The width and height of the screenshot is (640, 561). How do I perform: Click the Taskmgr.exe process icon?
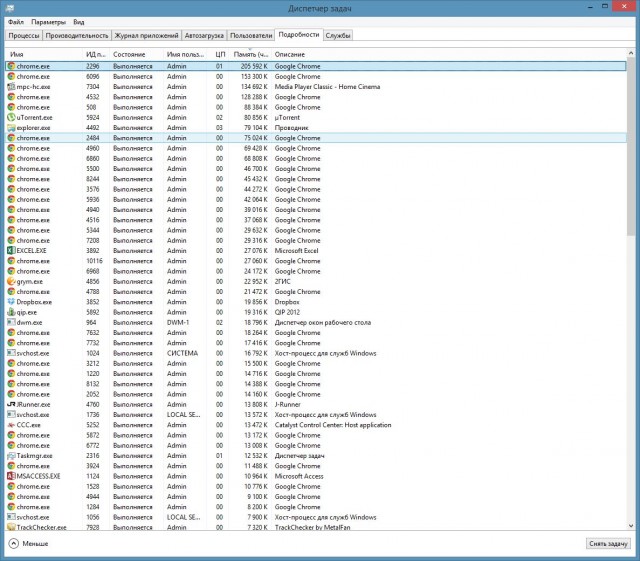click(x=11, y=456)
